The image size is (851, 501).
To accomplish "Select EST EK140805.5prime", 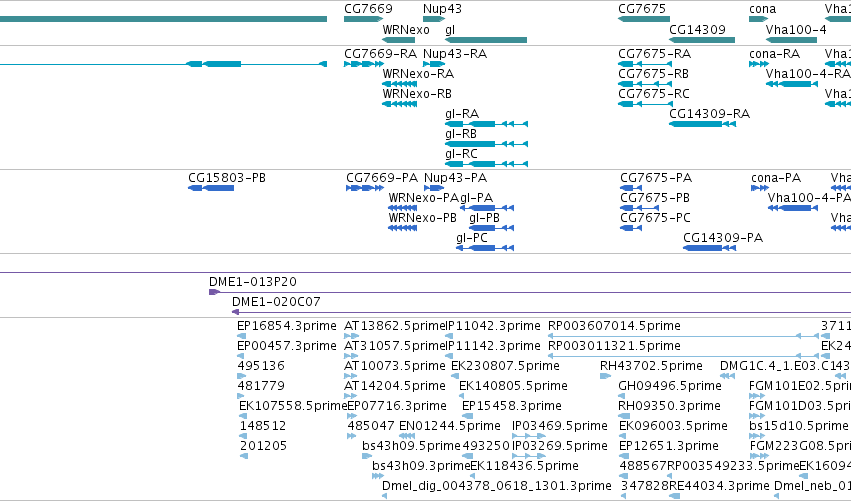I will click(x=461, y=396).
